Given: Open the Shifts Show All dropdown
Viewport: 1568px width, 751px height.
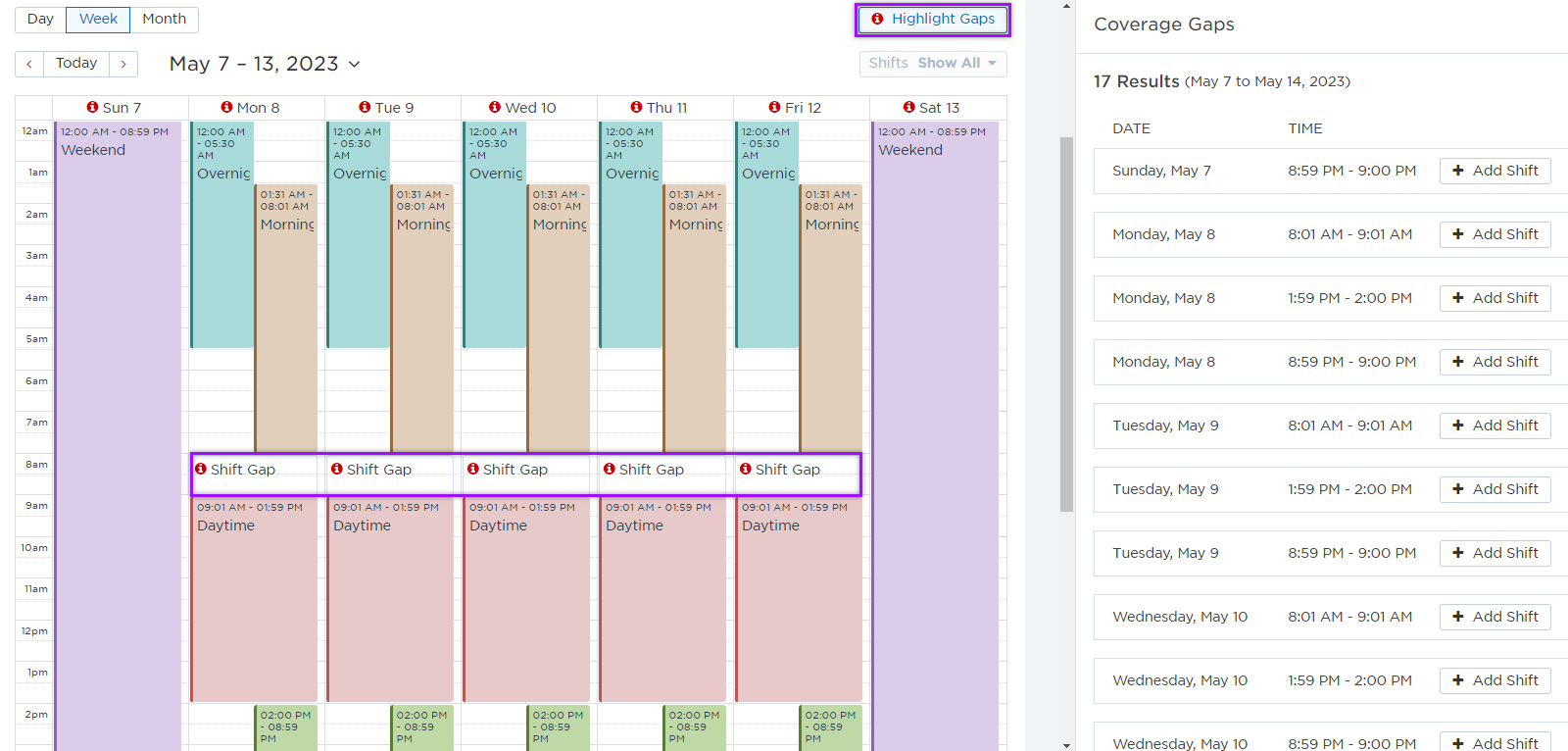Looking at the screenshot, I should (x=933, y=63).
